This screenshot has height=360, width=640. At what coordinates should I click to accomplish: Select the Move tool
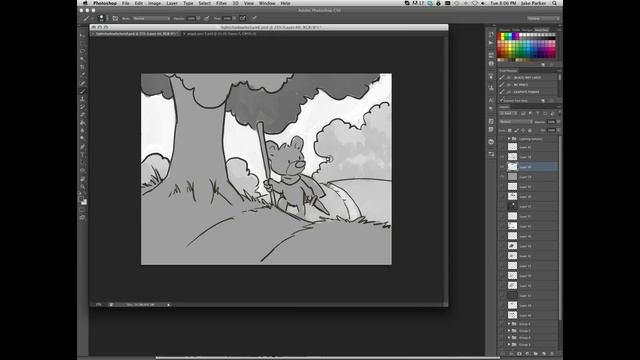coord(83,36)
